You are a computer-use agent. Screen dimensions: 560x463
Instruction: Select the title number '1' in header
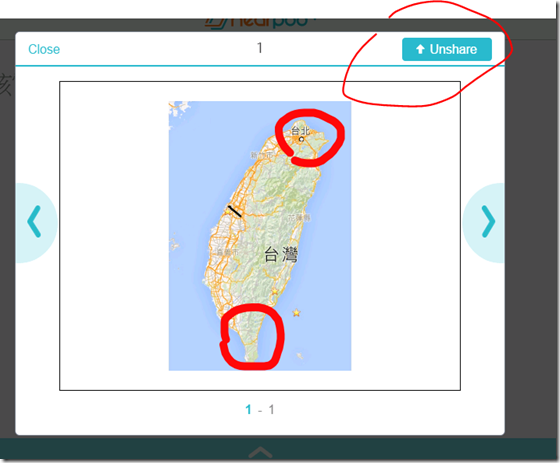(260, 48)
